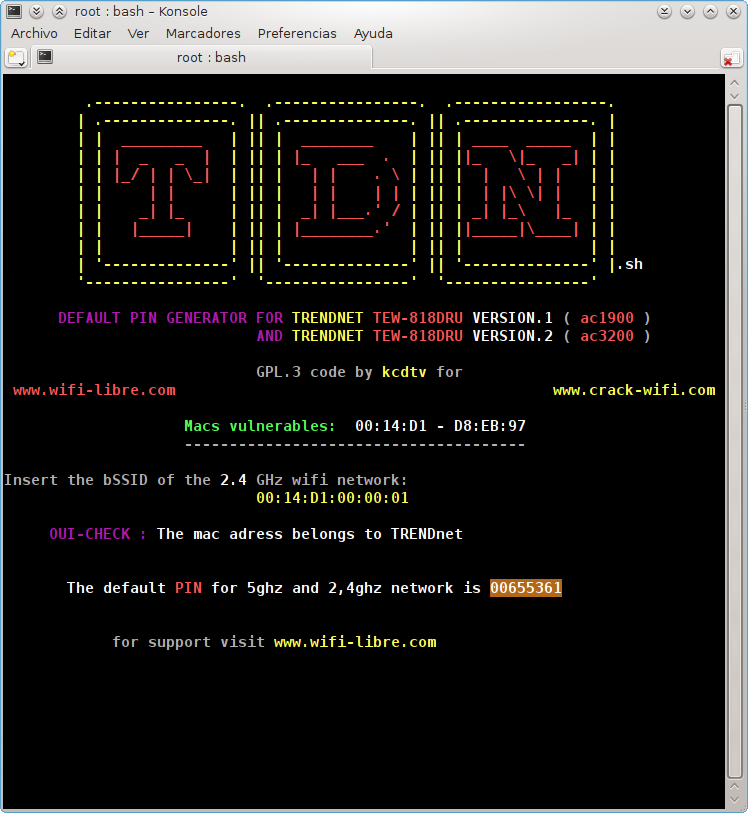Click 'VERSION.1' text
This screenshot has height=813, width=748.
[x=512, y=318]
